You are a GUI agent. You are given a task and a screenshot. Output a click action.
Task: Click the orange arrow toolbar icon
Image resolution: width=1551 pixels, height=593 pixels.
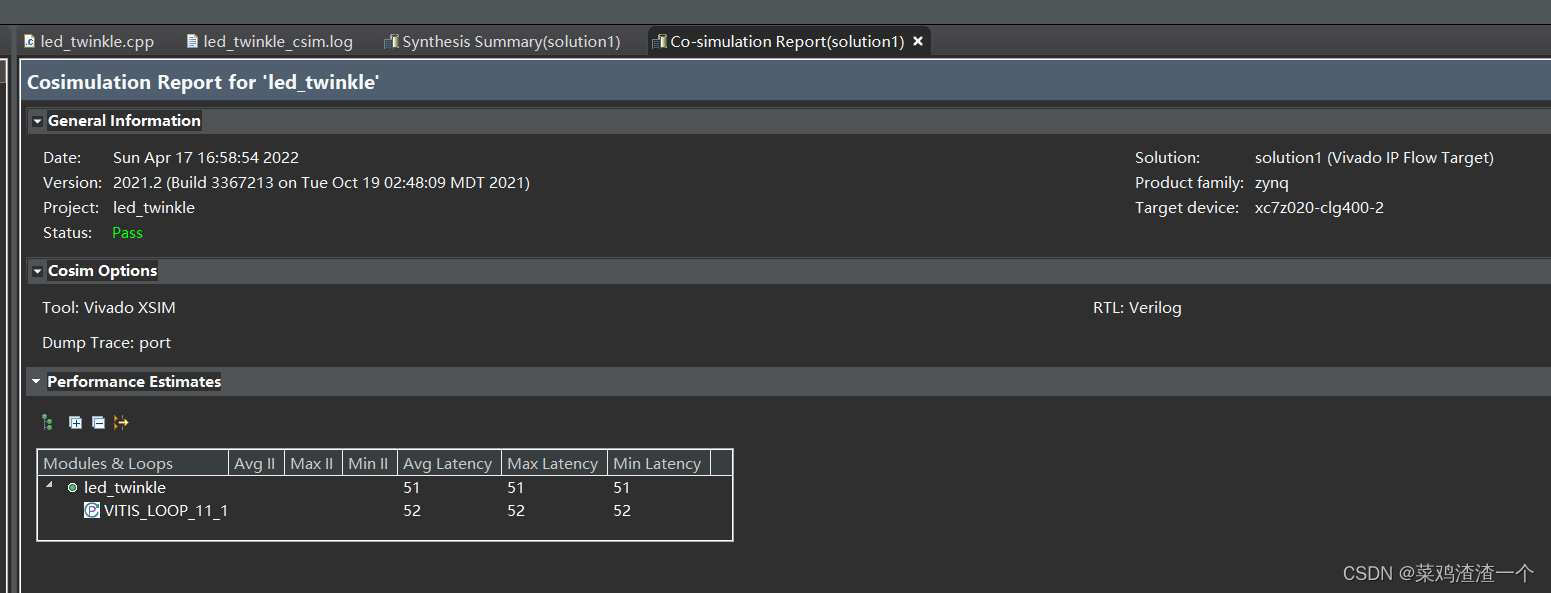pyautogui.click(x=121, y=423)
